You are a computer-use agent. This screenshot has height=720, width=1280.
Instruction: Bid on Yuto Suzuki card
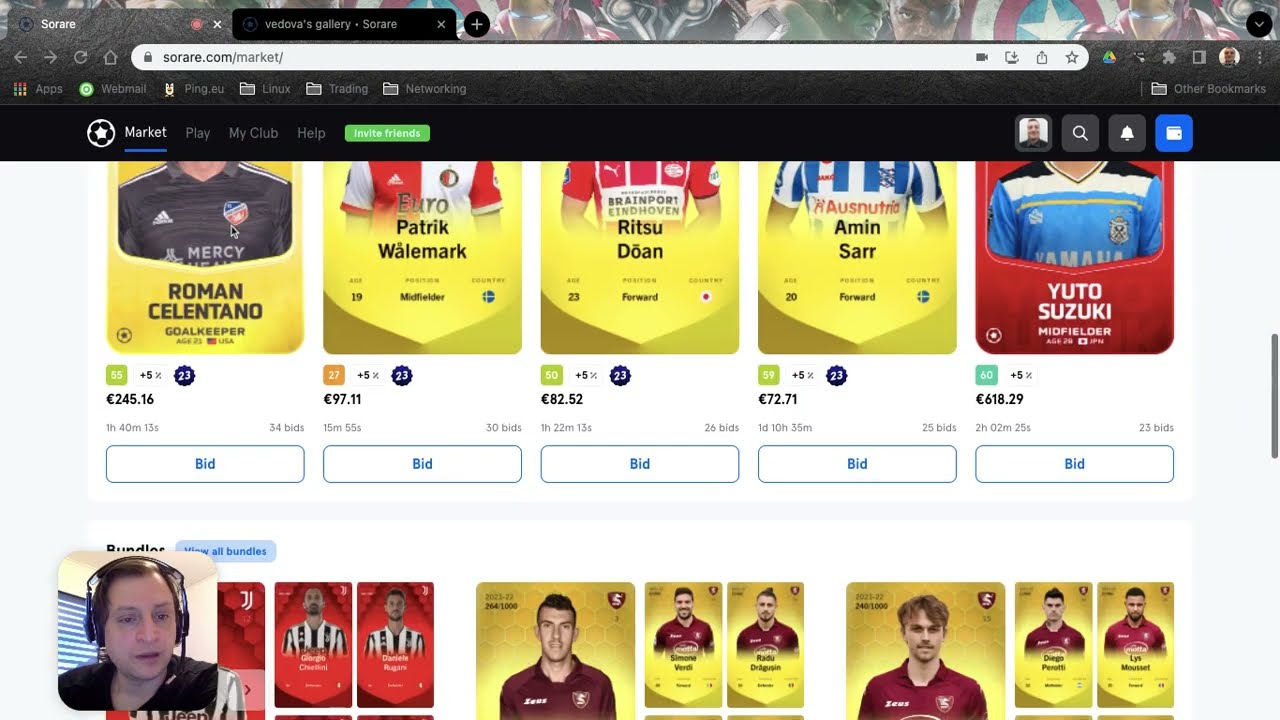coord(1074,464)
